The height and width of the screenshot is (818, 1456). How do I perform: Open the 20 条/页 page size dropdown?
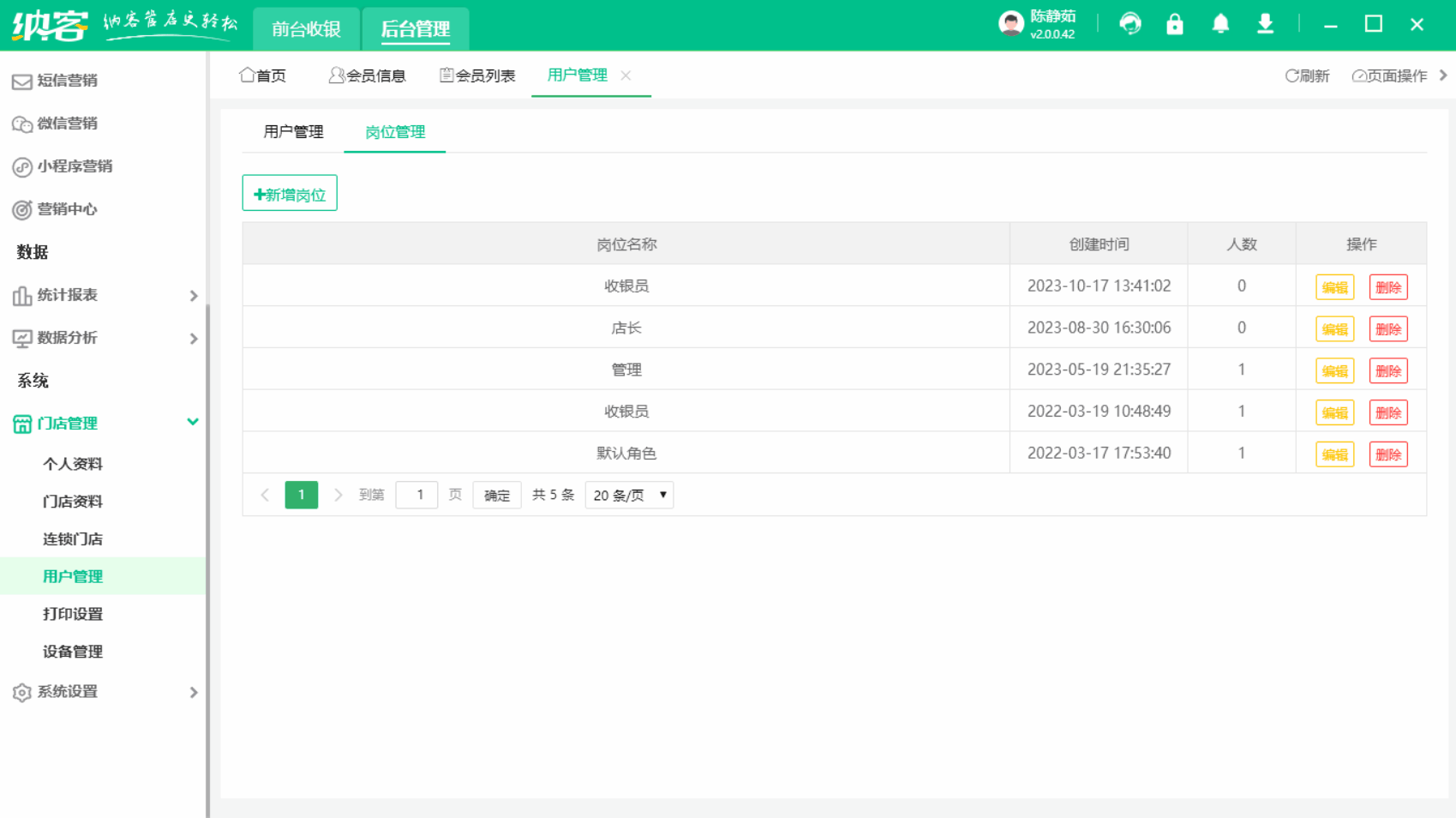tap(628, 495)
